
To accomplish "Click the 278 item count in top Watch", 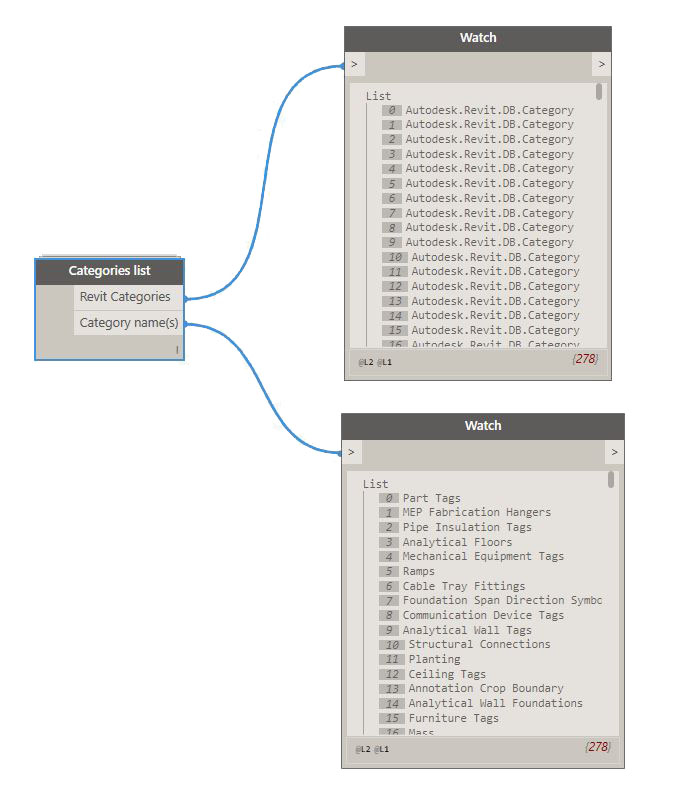I will coord(586,359).
